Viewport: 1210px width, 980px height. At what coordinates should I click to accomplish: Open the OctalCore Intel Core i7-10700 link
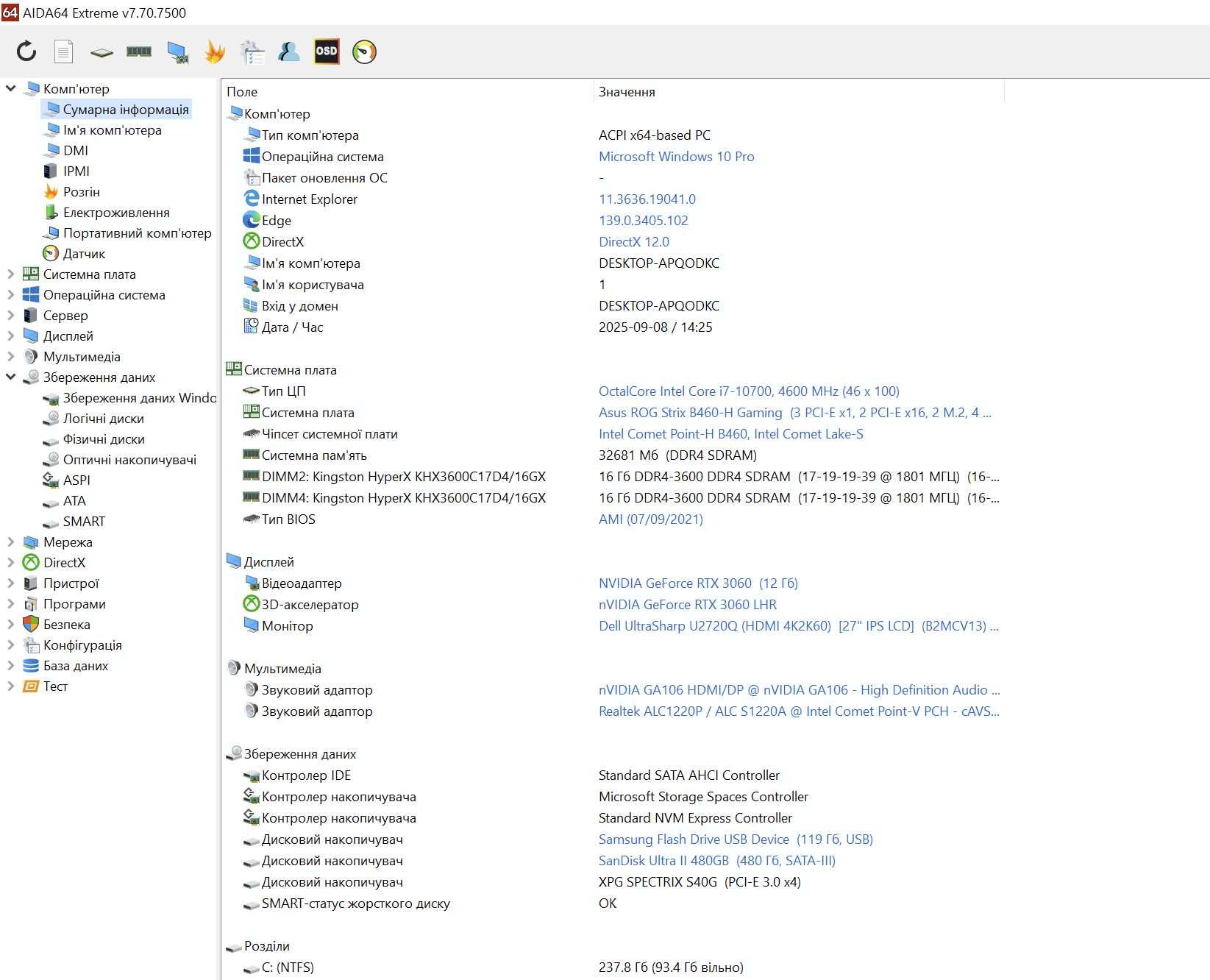pos(749,391)
